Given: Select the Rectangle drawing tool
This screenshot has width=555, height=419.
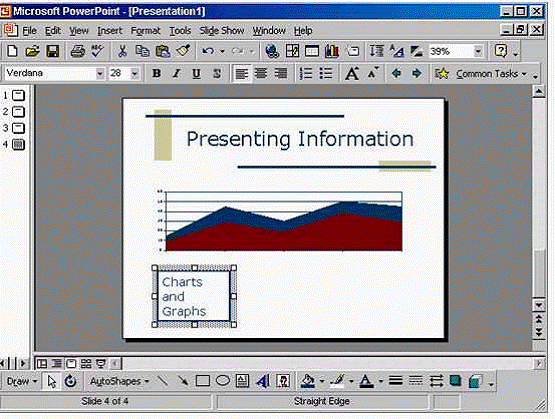Looking at the screenshot, I should tap(202, 381).
